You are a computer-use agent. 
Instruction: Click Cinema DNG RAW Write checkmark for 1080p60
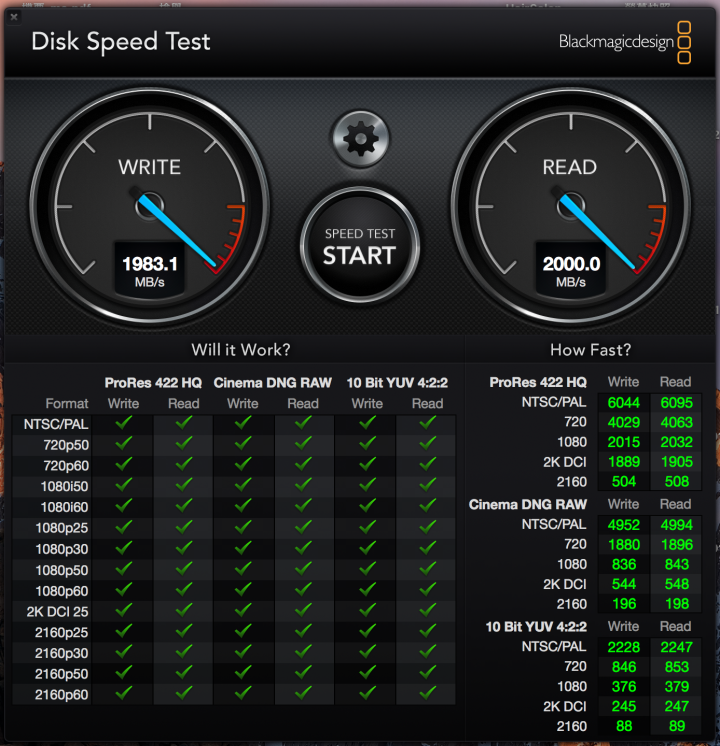pyautogui.click(x=243, y=589)
